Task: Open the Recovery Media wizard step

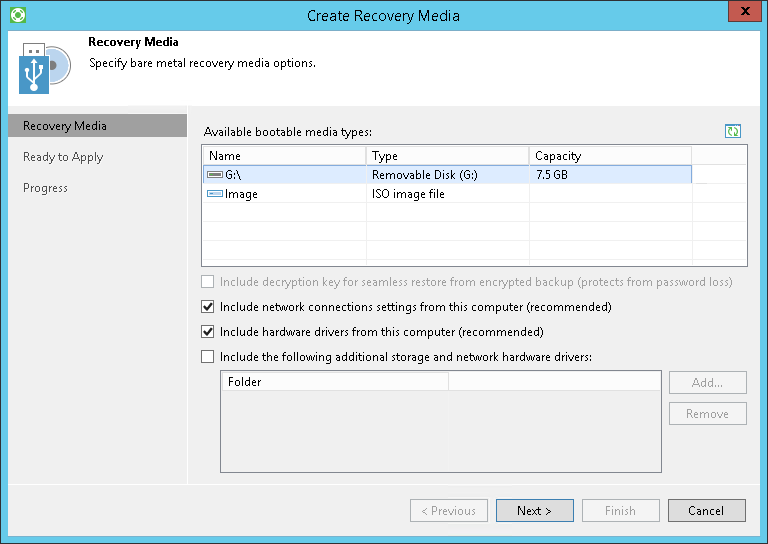Action: pos(65,126)
